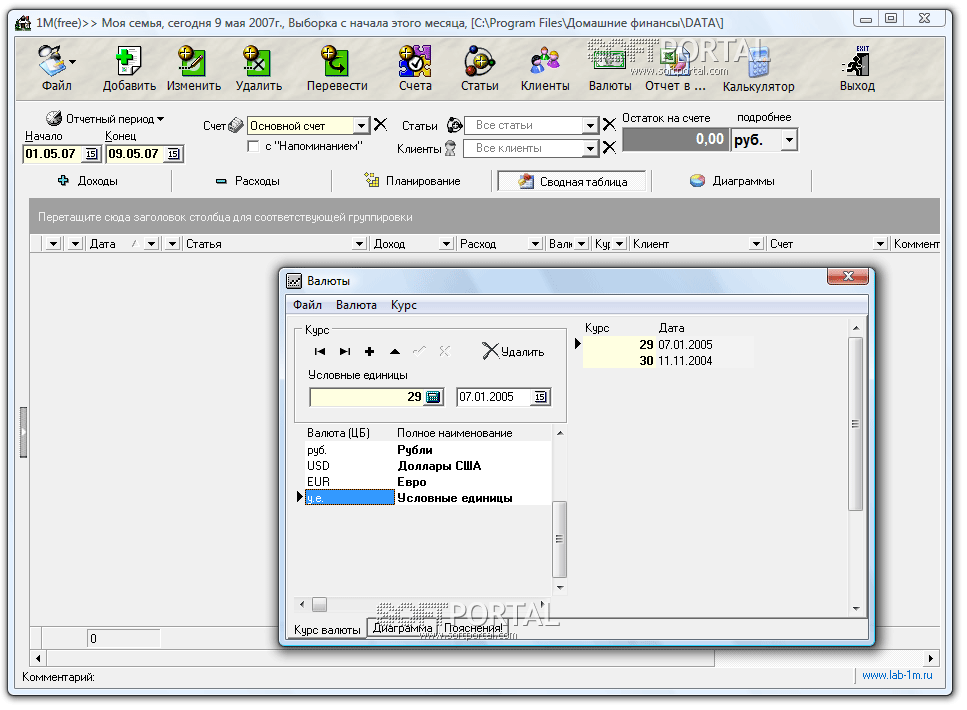Open the Клиент column filter arrow
The height and width of the screenshot is (710, 967).
click(x=757, y=244)
